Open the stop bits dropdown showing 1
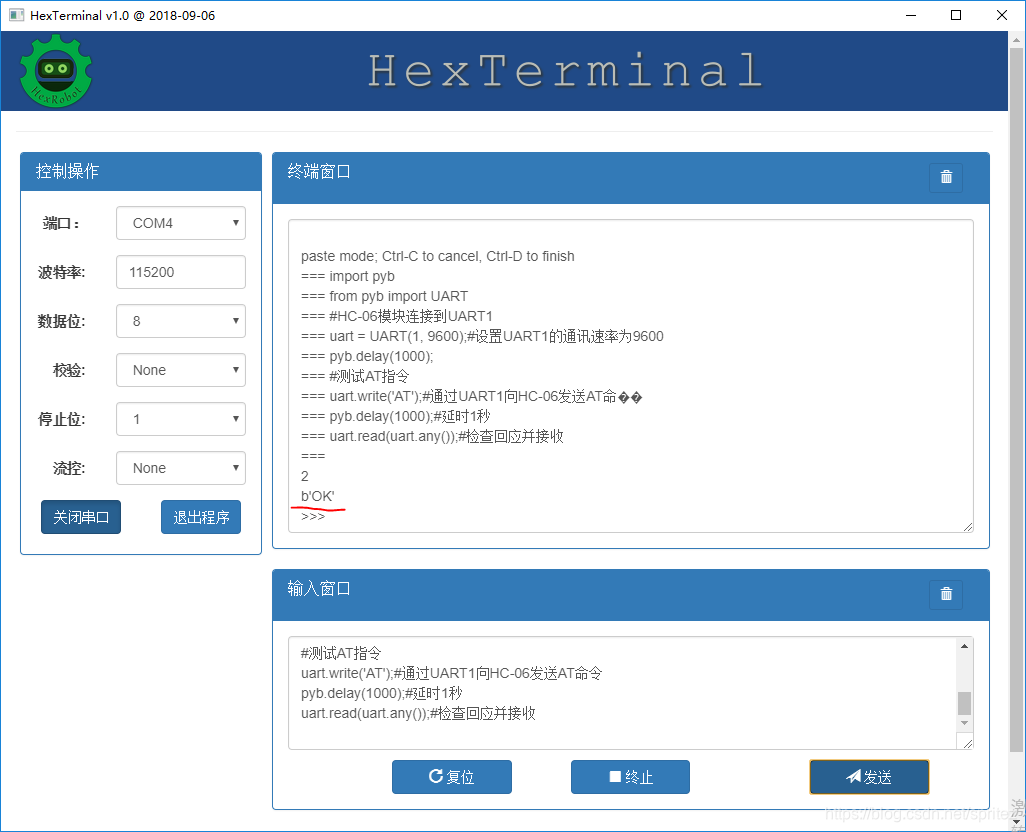 tap(181, 419)
